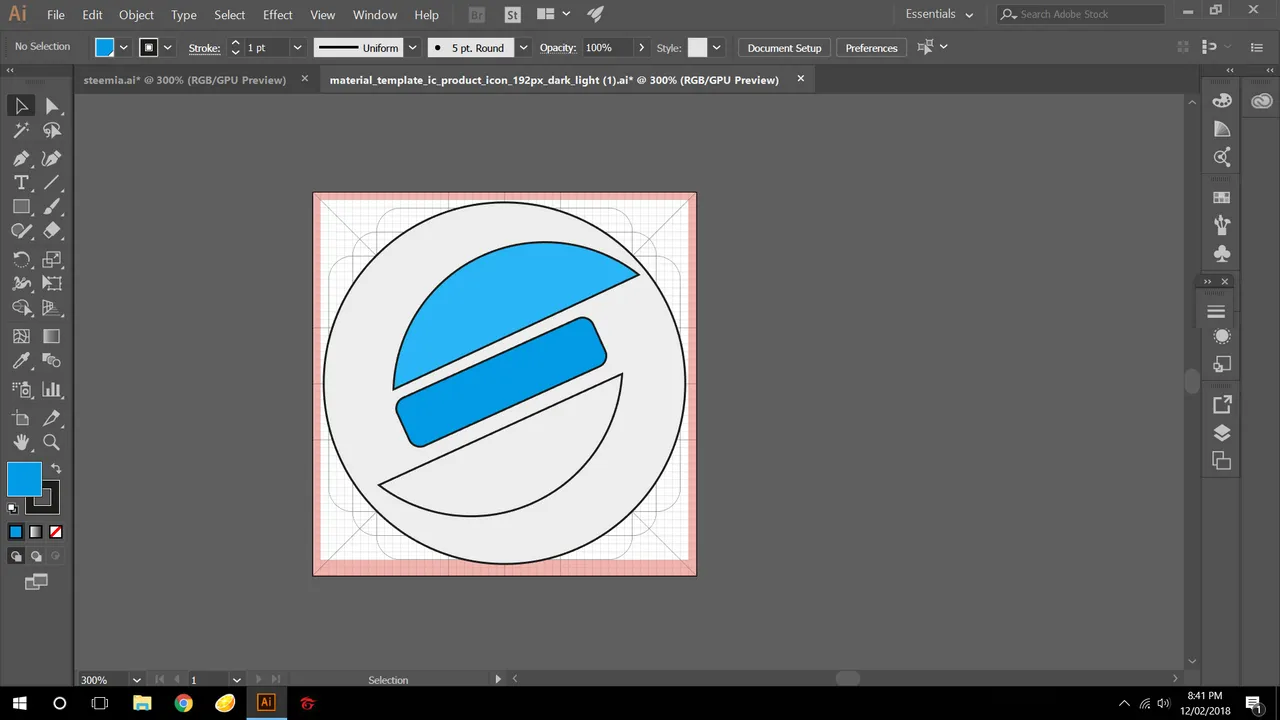Open the Effect menu
Screen dimensions: 1280x720
click(278, 15)
